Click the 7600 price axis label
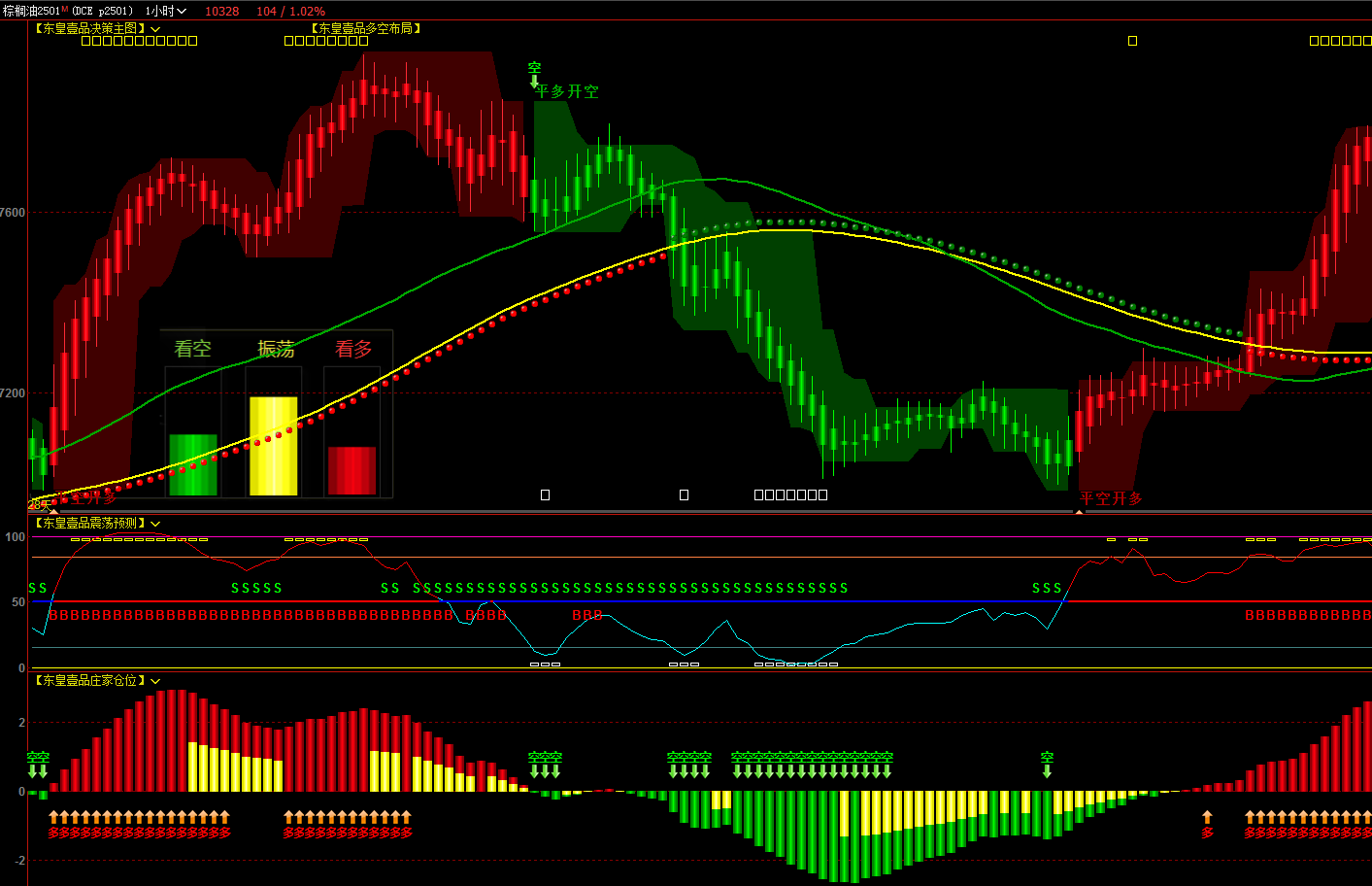Viewport: 1372px width, 886px height. 14,213
